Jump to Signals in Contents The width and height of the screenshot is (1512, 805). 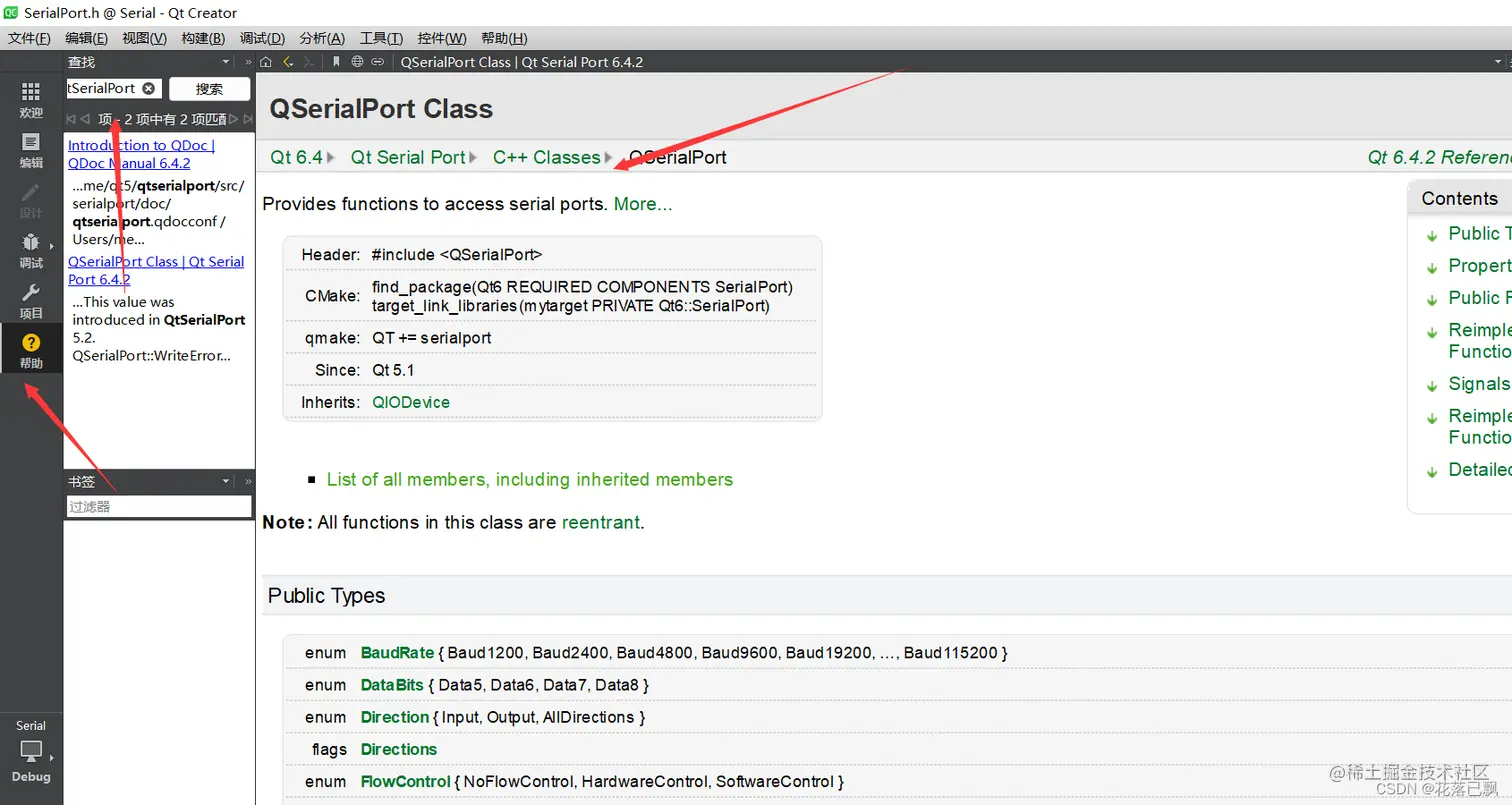pyautogui.click(x=1479, y=384)
